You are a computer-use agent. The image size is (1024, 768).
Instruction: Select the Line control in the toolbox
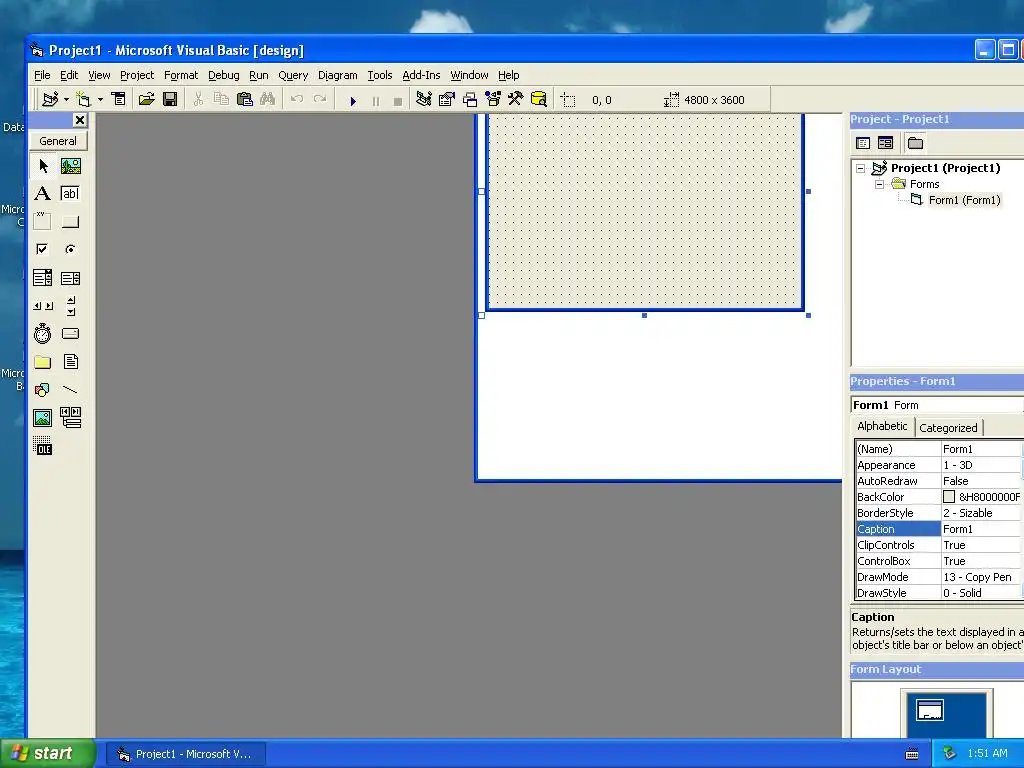[71, 390]
